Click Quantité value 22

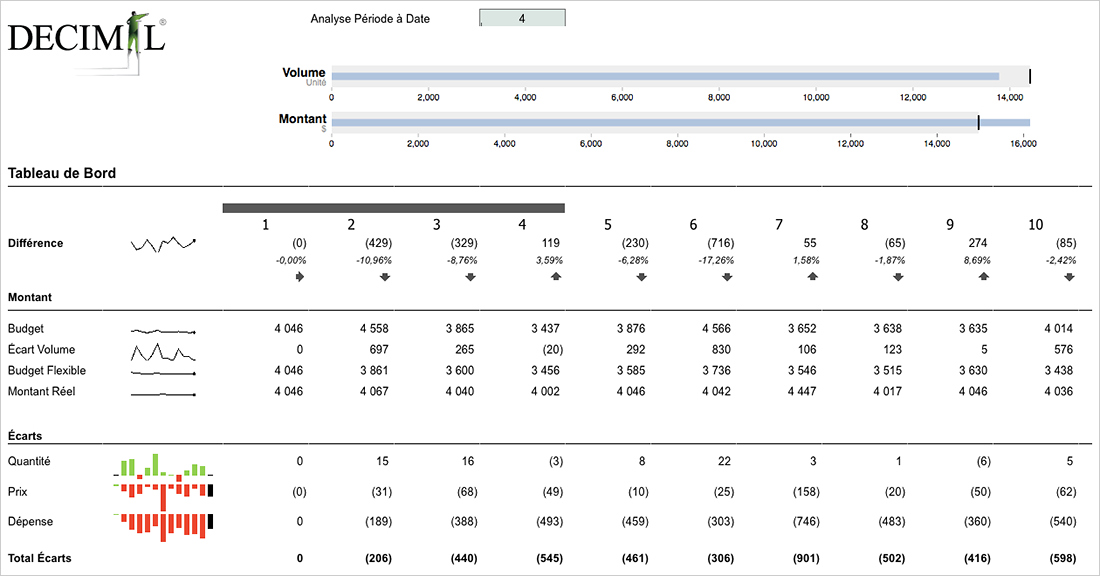click(x=724, y=461)
